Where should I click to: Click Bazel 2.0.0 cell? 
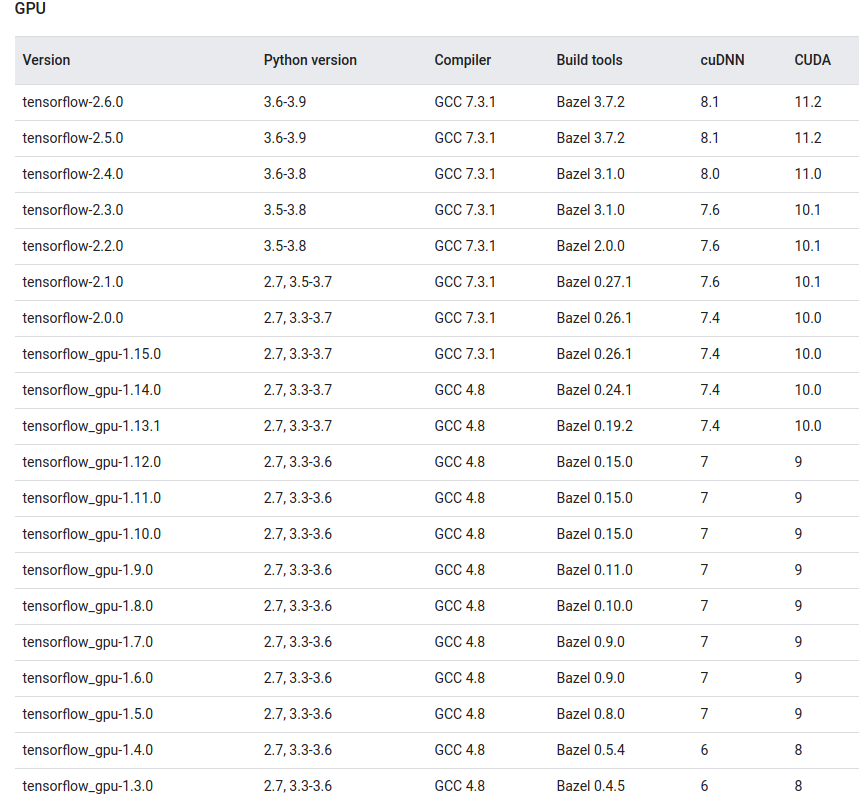[591, 246]
